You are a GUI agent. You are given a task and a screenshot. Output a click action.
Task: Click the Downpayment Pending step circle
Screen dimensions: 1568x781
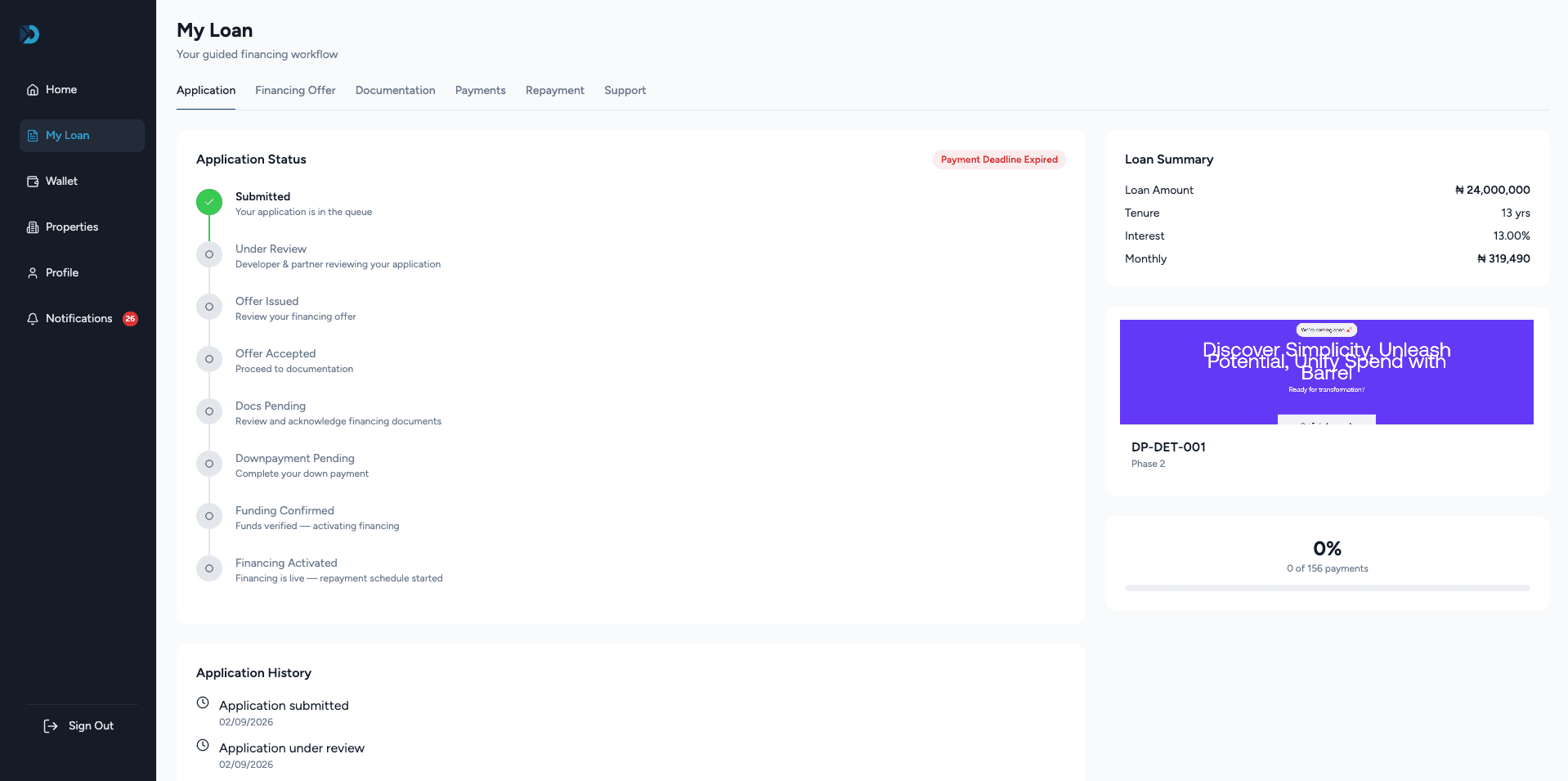click(209, 464)
